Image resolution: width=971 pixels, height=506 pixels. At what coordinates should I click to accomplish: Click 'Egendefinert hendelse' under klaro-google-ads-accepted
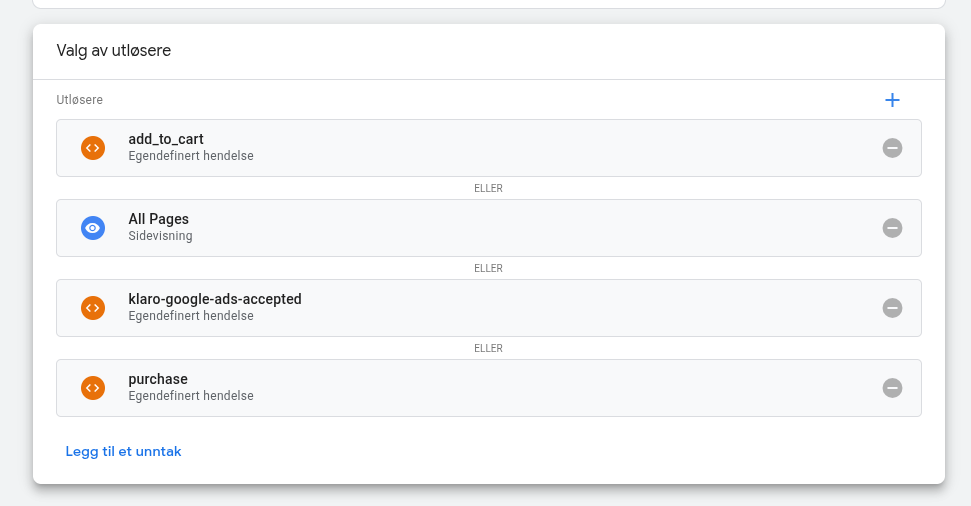(190, 316)
